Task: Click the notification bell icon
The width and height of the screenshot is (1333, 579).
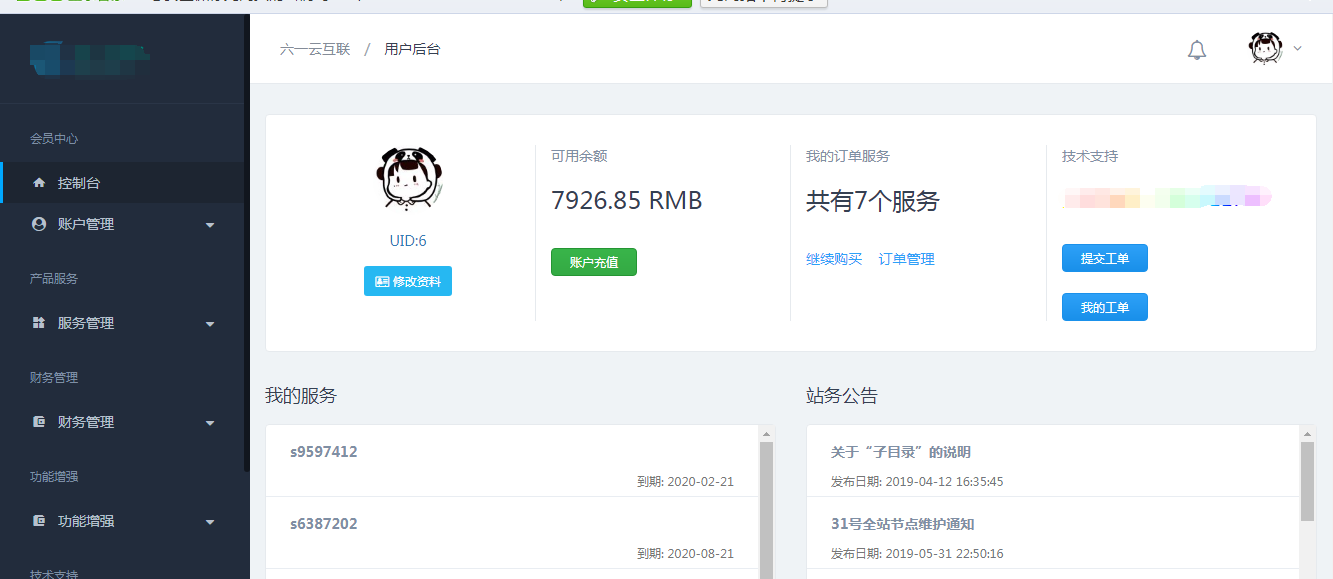Action: pos(1196,50)
